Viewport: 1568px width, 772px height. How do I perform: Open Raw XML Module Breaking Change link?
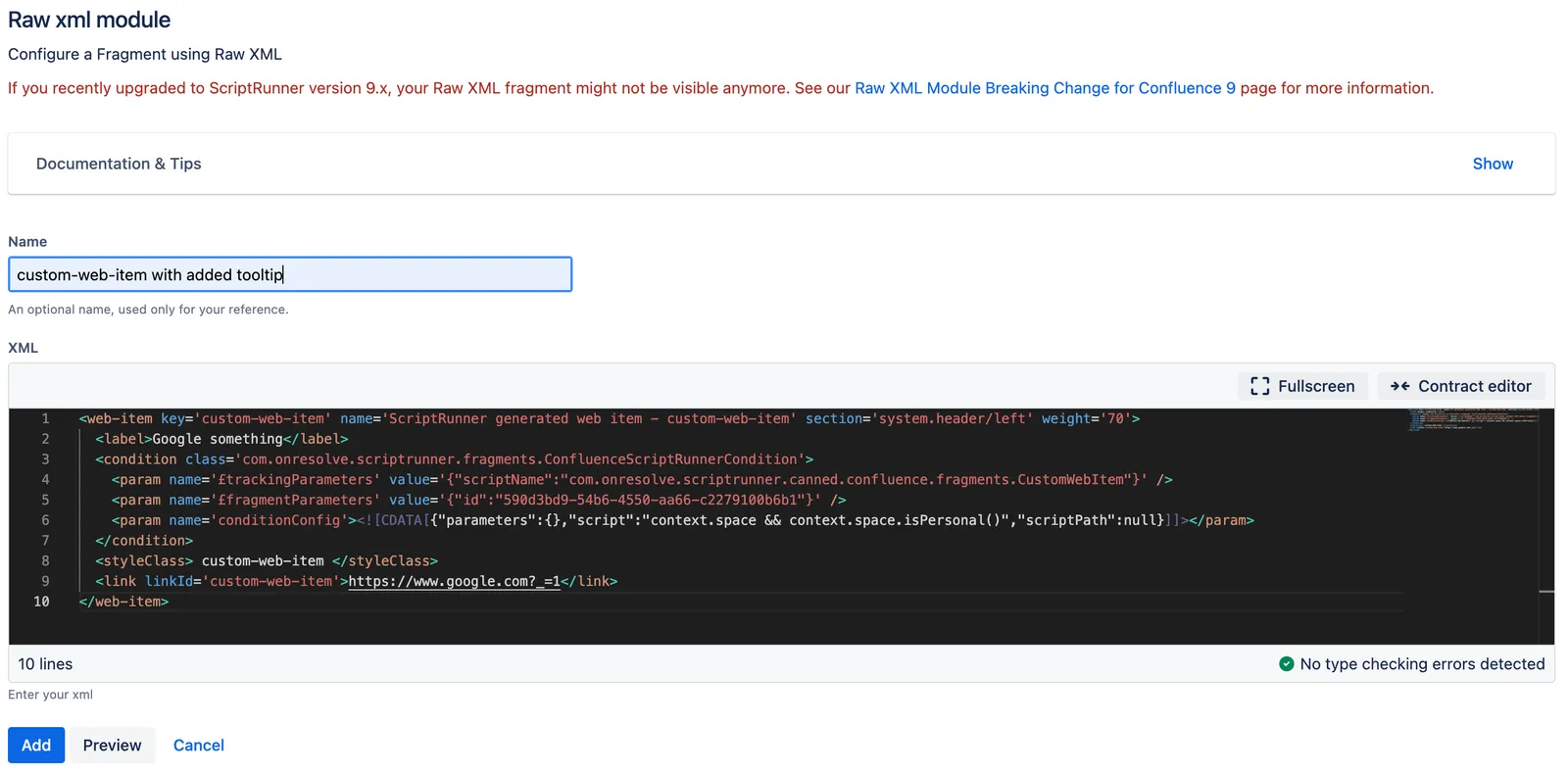(x=1045, y=88)
